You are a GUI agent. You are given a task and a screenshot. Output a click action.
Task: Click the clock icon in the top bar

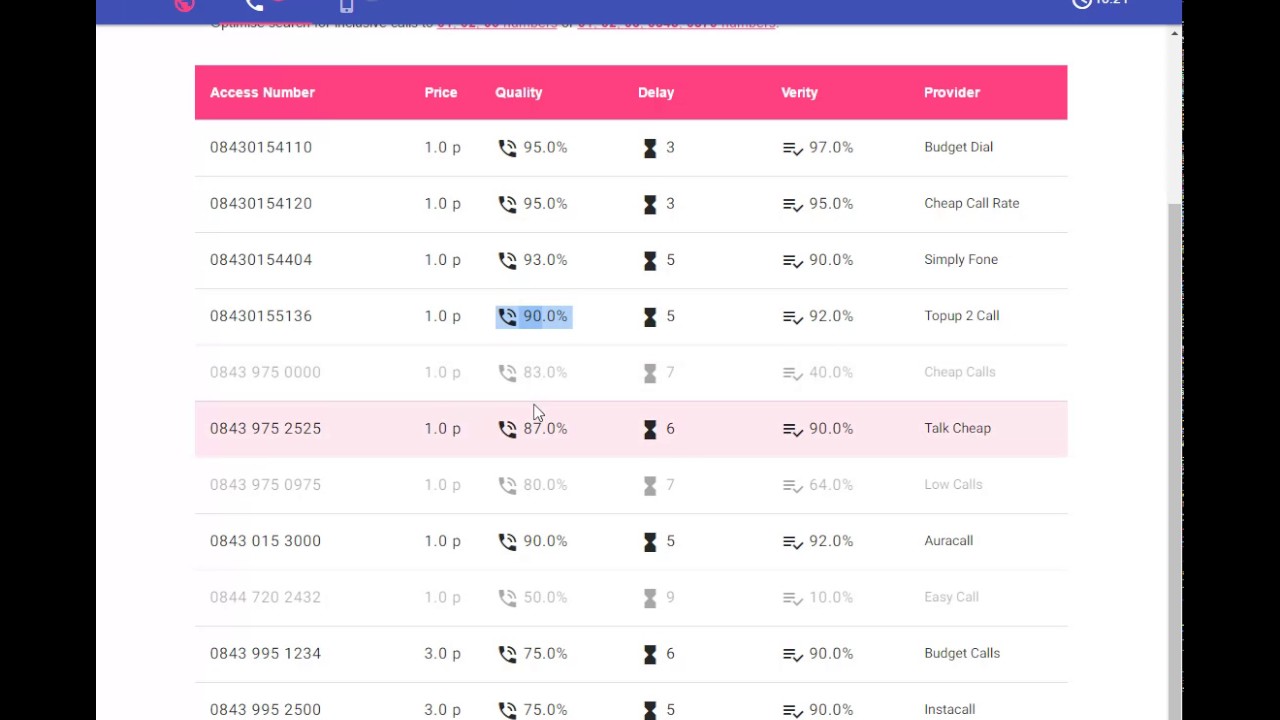point(1081,3)
